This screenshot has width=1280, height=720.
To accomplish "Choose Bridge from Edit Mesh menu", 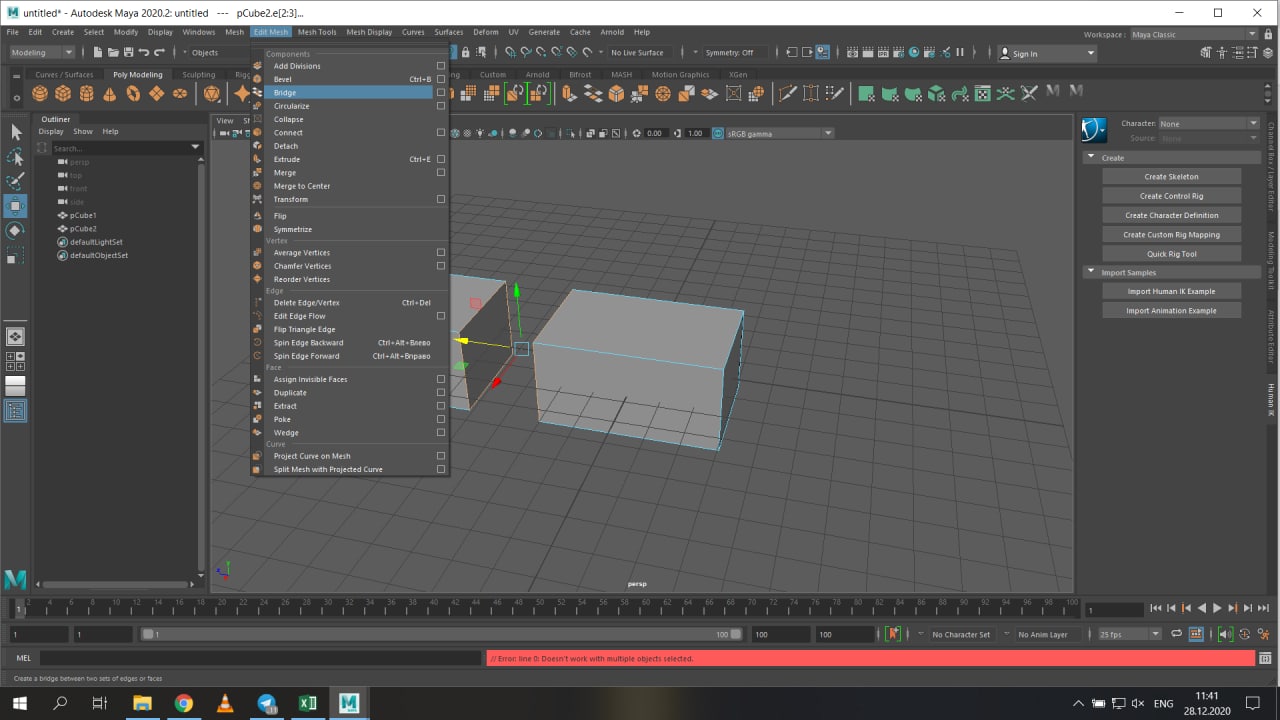I will point(341,92).
